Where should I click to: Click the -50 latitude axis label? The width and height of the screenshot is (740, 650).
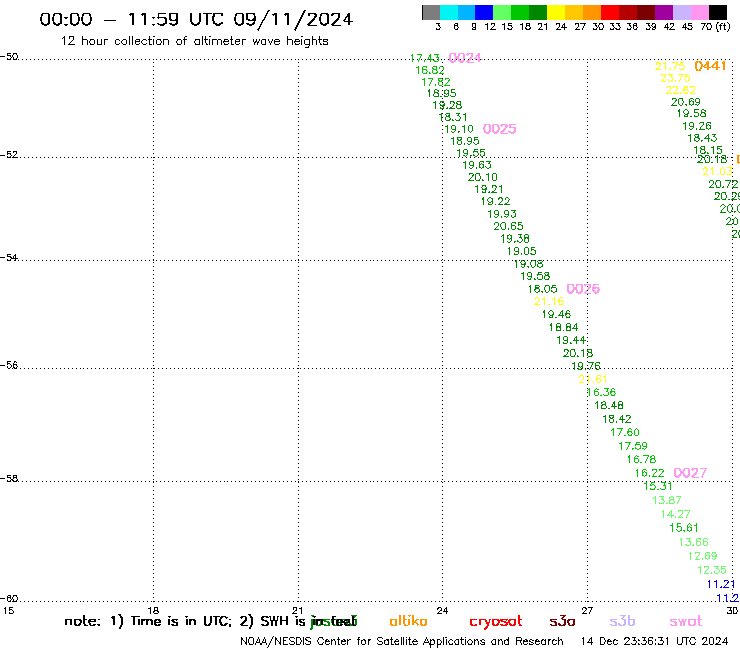click(x=9, y=57)
